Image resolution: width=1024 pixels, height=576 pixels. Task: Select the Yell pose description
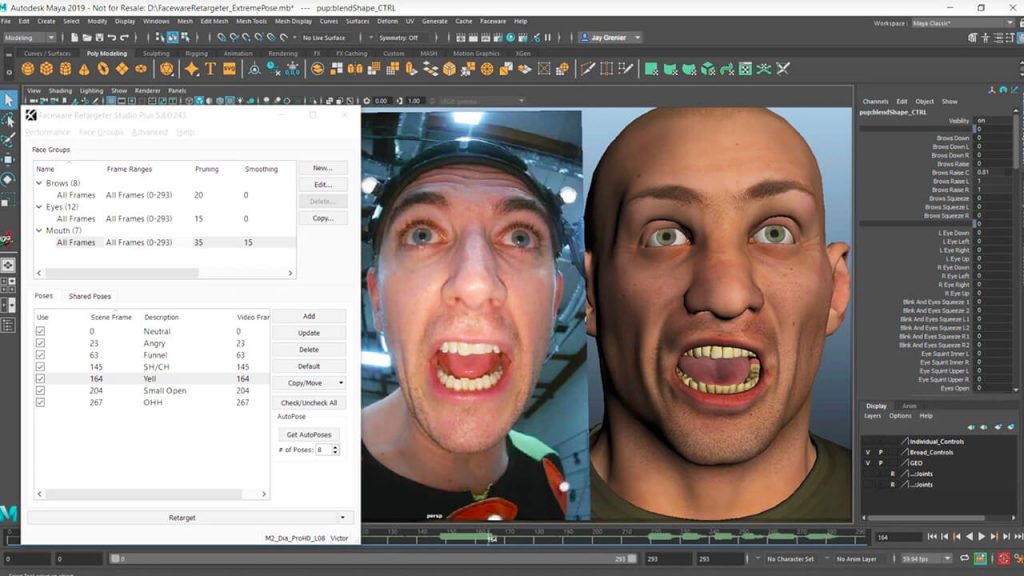click(150, 379)
